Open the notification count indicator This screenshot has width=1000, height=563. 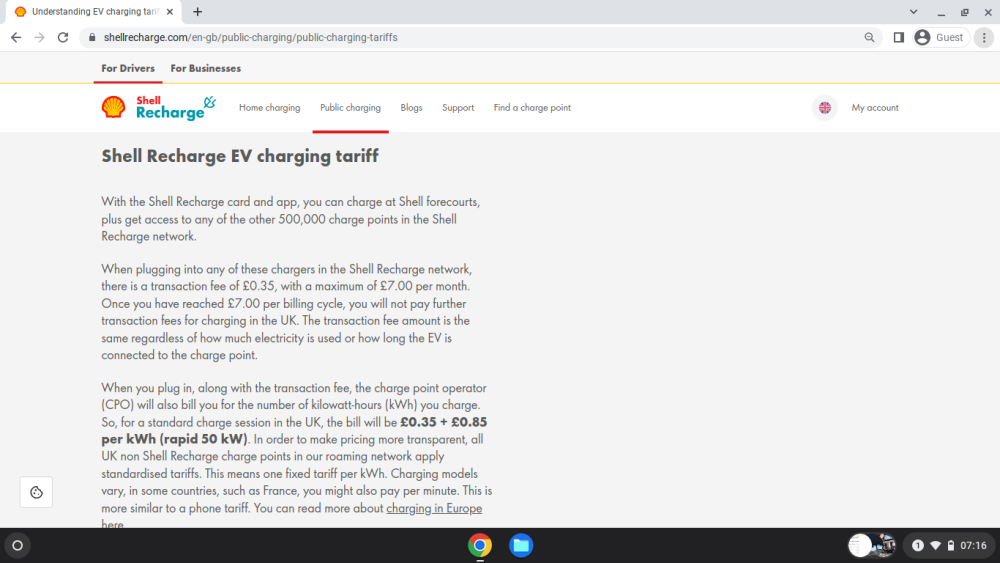coord(918,546)
